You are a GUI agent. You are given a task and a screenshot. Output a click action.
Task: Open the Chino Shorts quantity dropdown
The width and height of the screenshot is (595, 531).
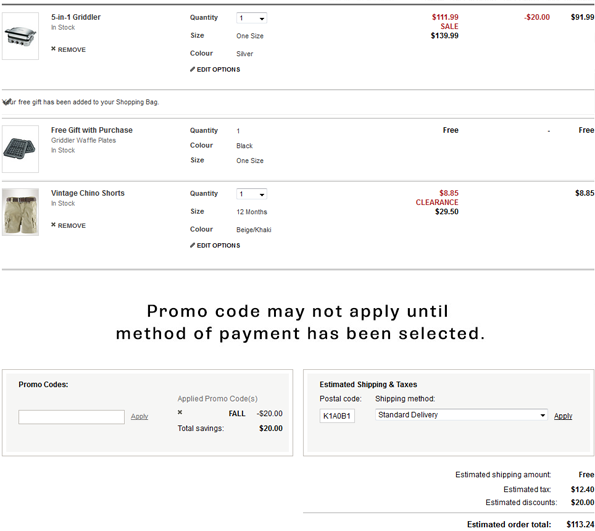pos(252,194)
